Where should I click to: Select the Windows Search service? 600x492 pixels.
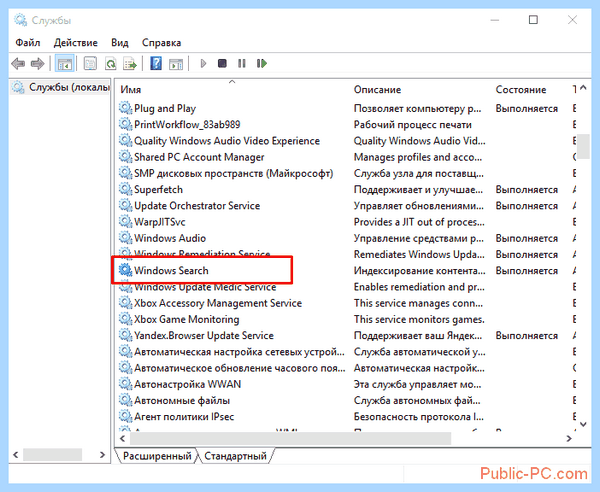(x=171, y=270)
